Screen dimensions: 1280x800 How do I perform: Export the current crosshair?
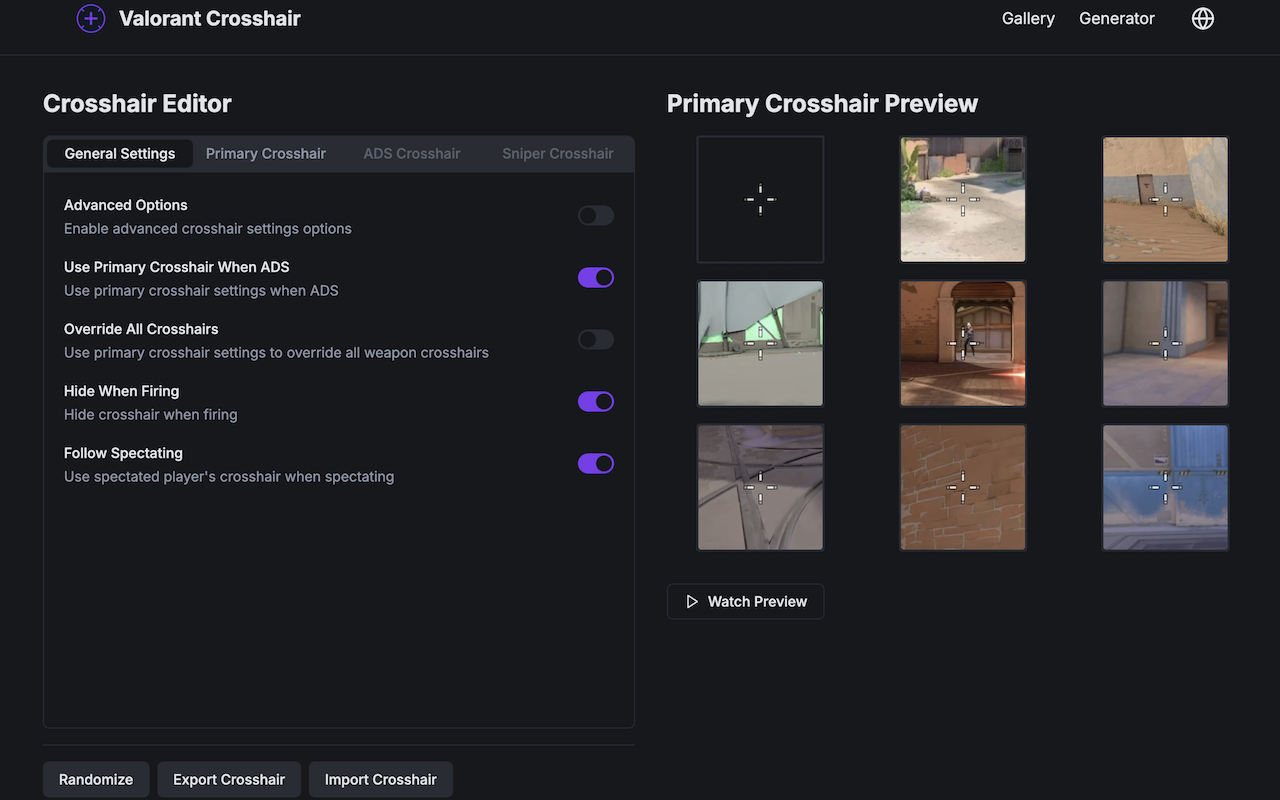(229, 779)
